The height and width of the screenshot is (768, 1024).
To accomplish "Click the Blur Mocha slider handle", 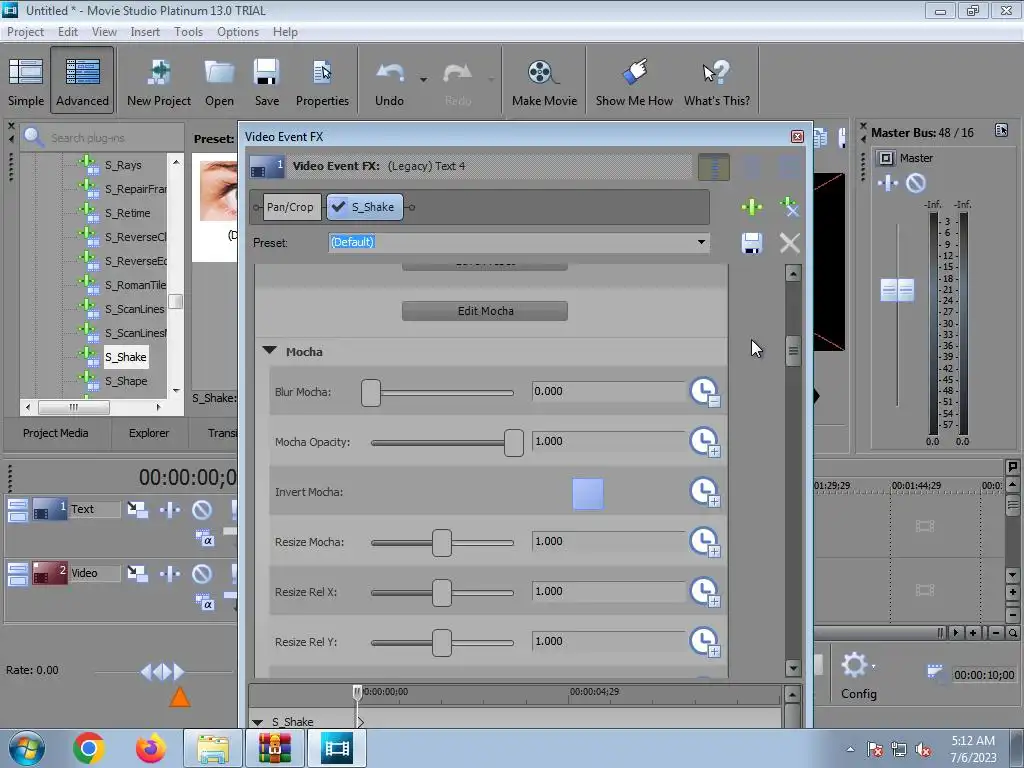I will click(x=371, y=393).
